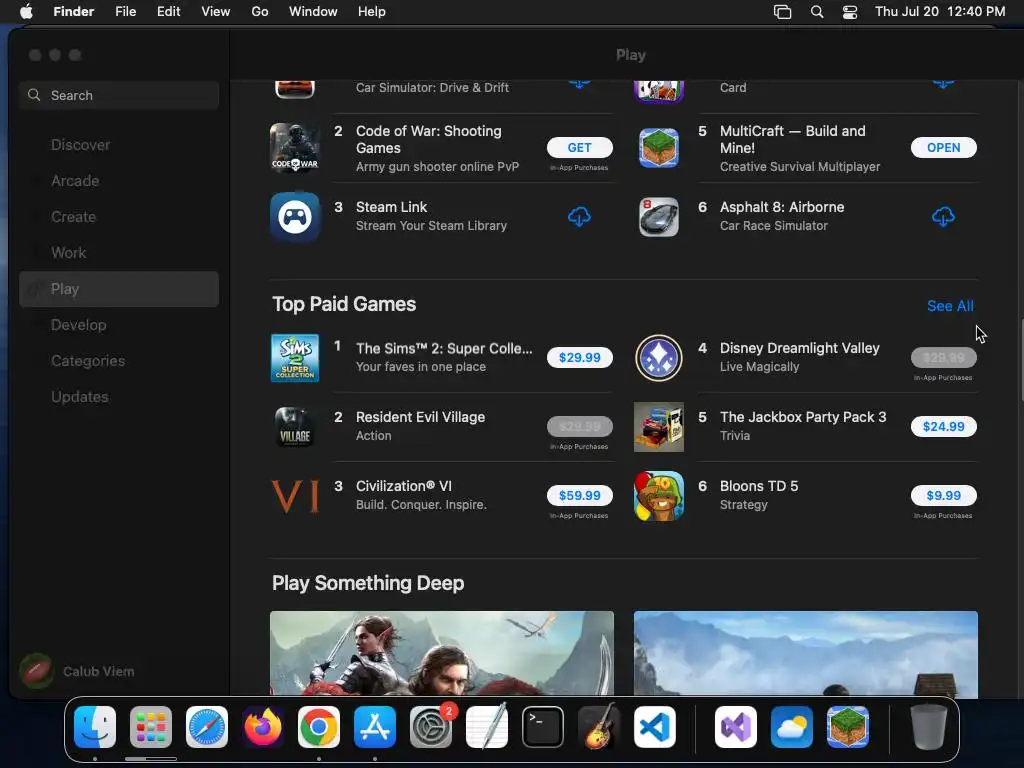1024x768 pixels.
Task: Open the Calub Viem account profile
Action: tap(77, 671)
